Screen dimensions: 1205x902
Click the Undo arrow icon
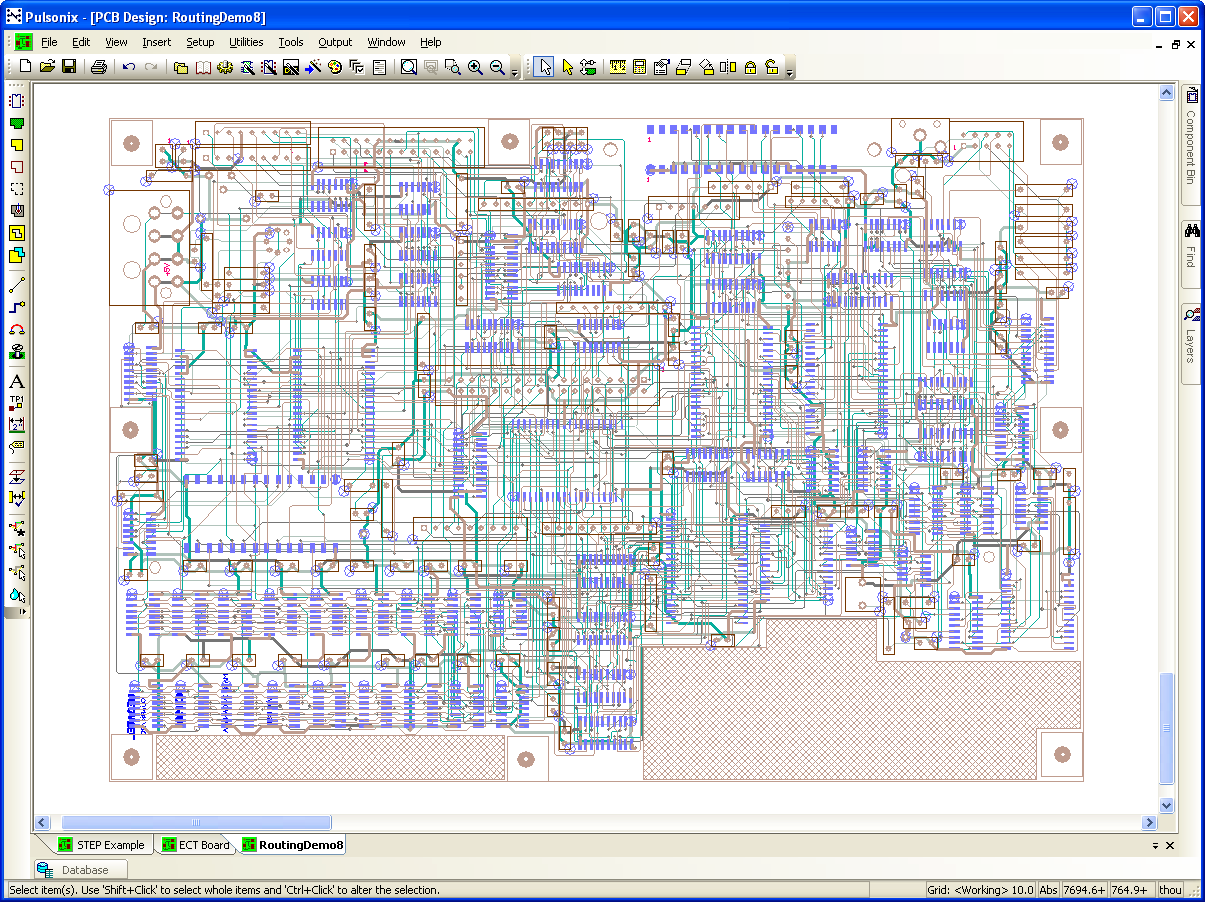click(129, 67)
